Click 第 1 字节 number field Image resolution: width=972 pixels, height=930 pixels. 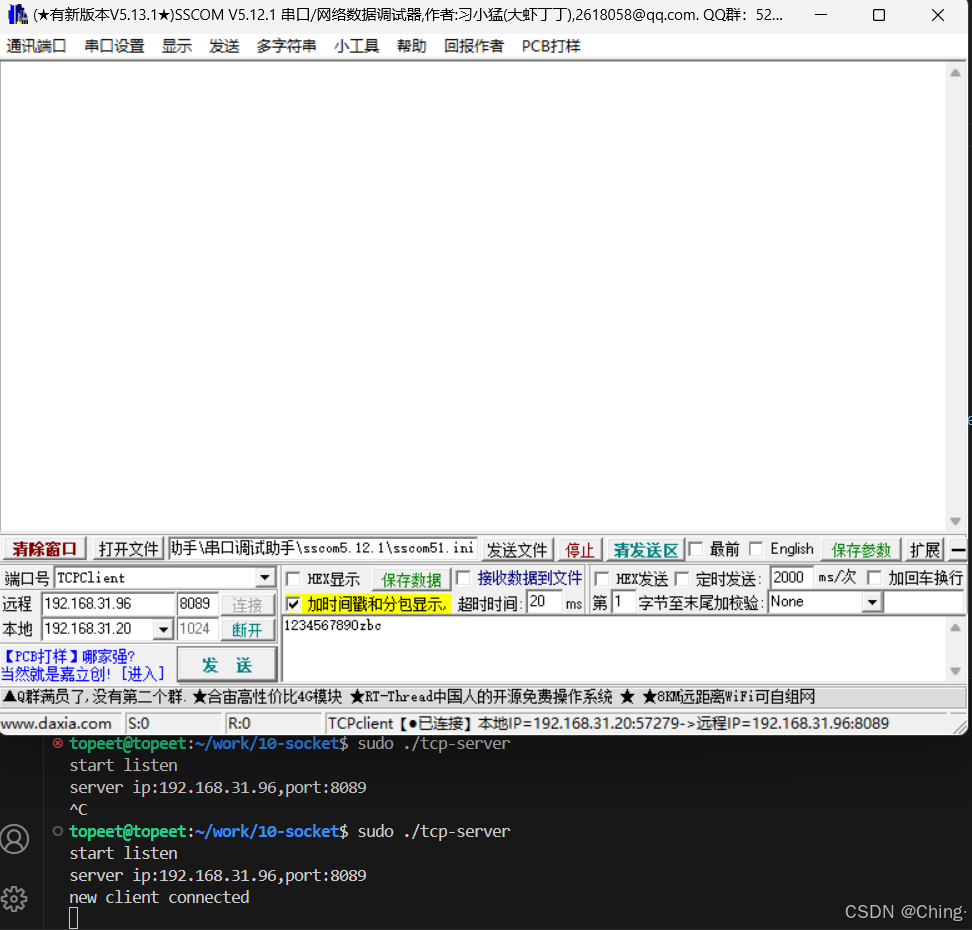pyautogui.click(x=624, y=602)
